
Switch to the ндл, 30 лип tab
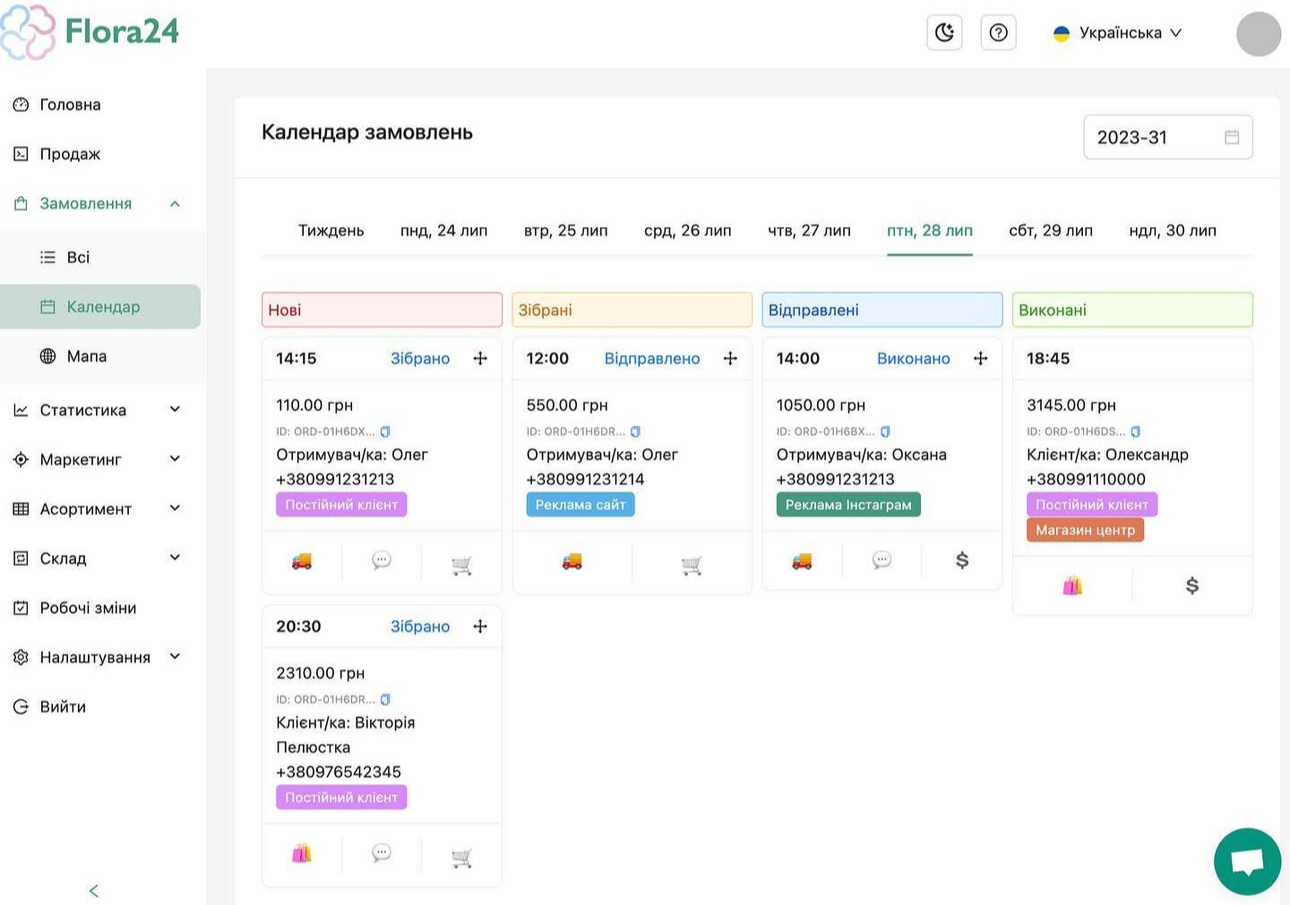pyautogui.click(x=1173, y=231)
